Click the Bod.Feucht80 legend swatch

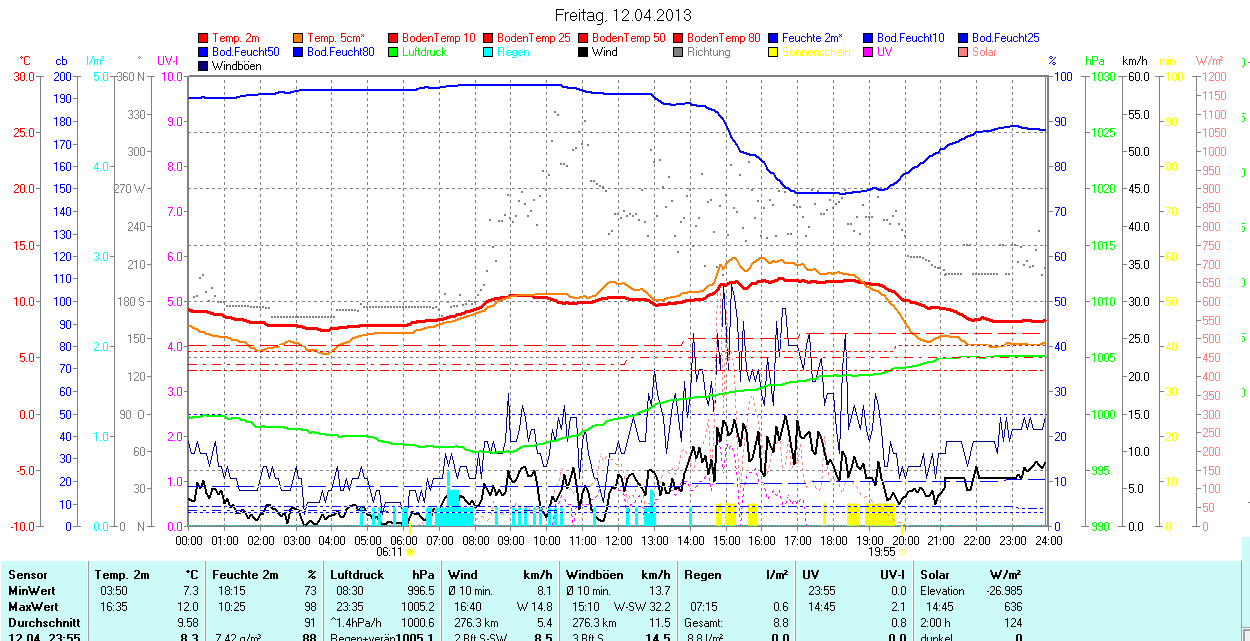point(298,52)
